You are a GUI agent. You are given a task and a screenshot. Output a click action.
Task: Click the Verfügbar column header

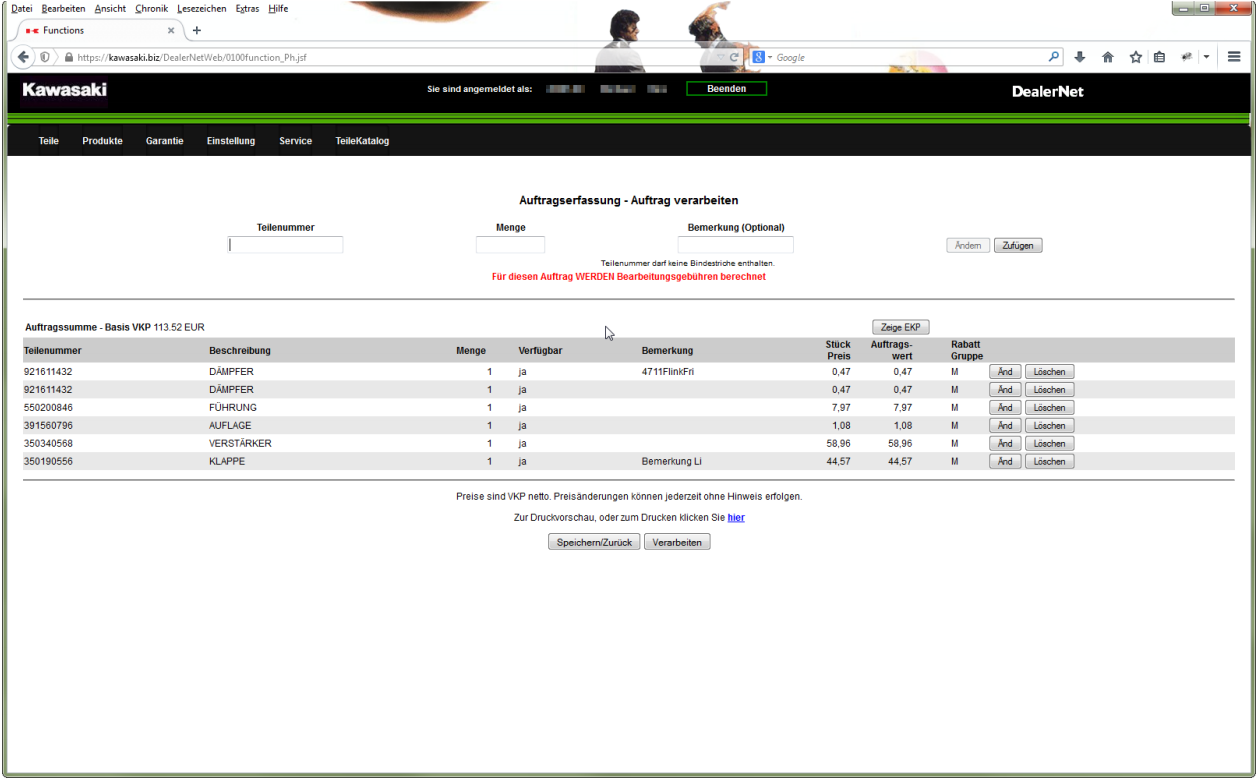coord(540,351)
